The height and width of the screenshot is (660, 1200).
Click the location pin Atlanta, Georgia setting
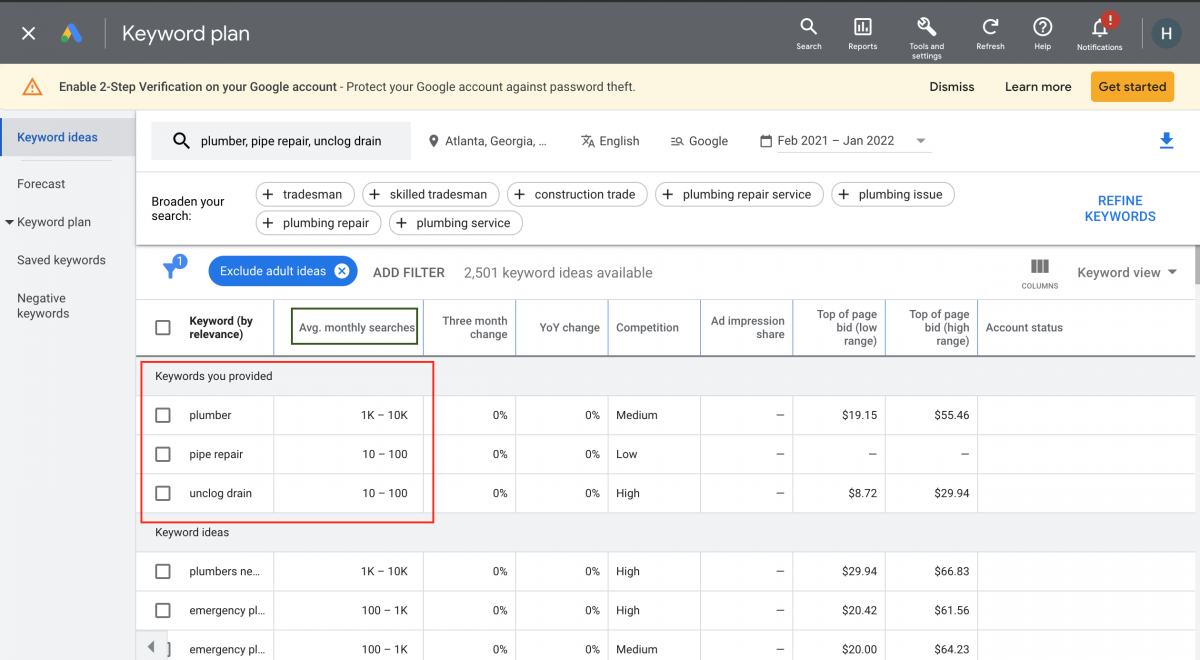pyautogui.click(x=488, y=141)
